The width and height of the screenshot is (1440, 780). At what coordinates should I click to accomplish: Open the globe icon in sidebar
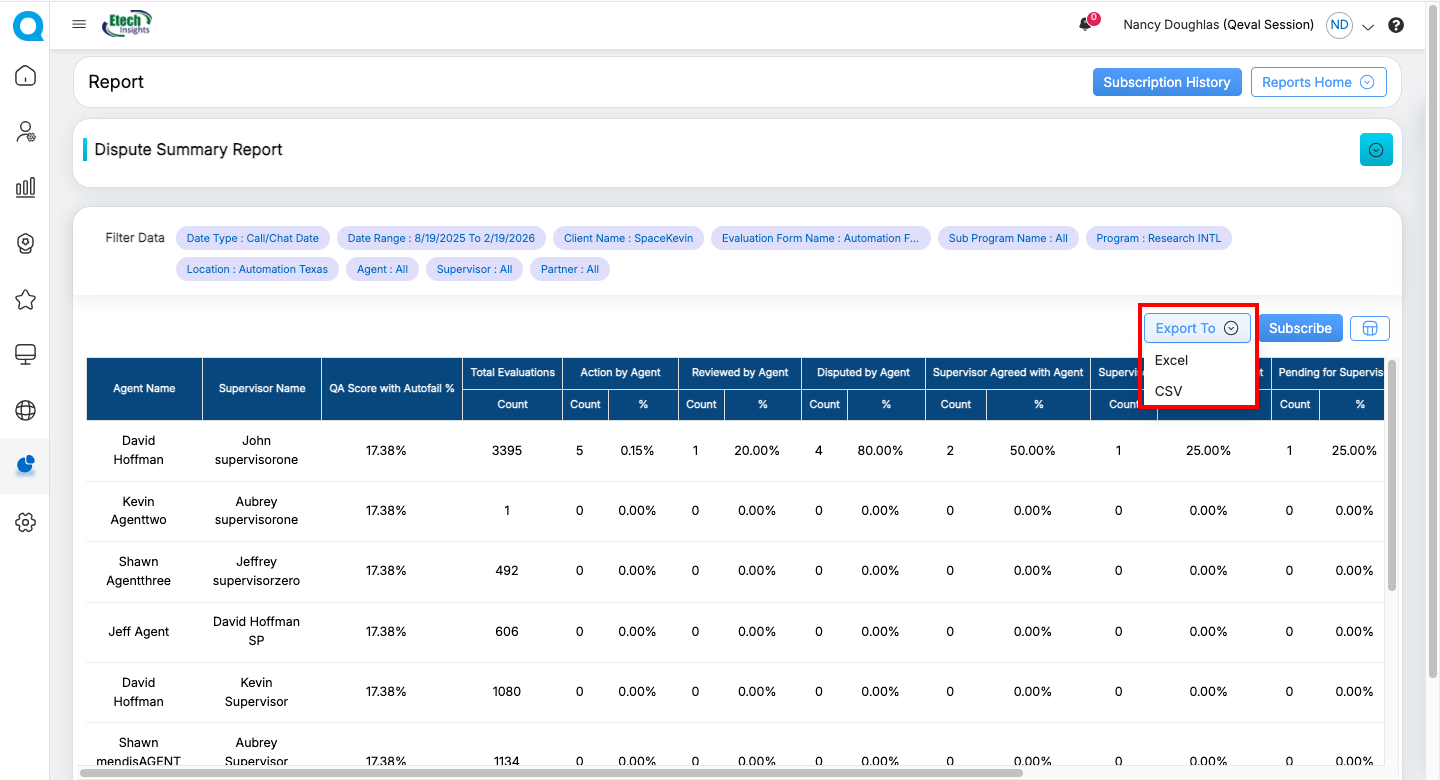pos(26,410)
